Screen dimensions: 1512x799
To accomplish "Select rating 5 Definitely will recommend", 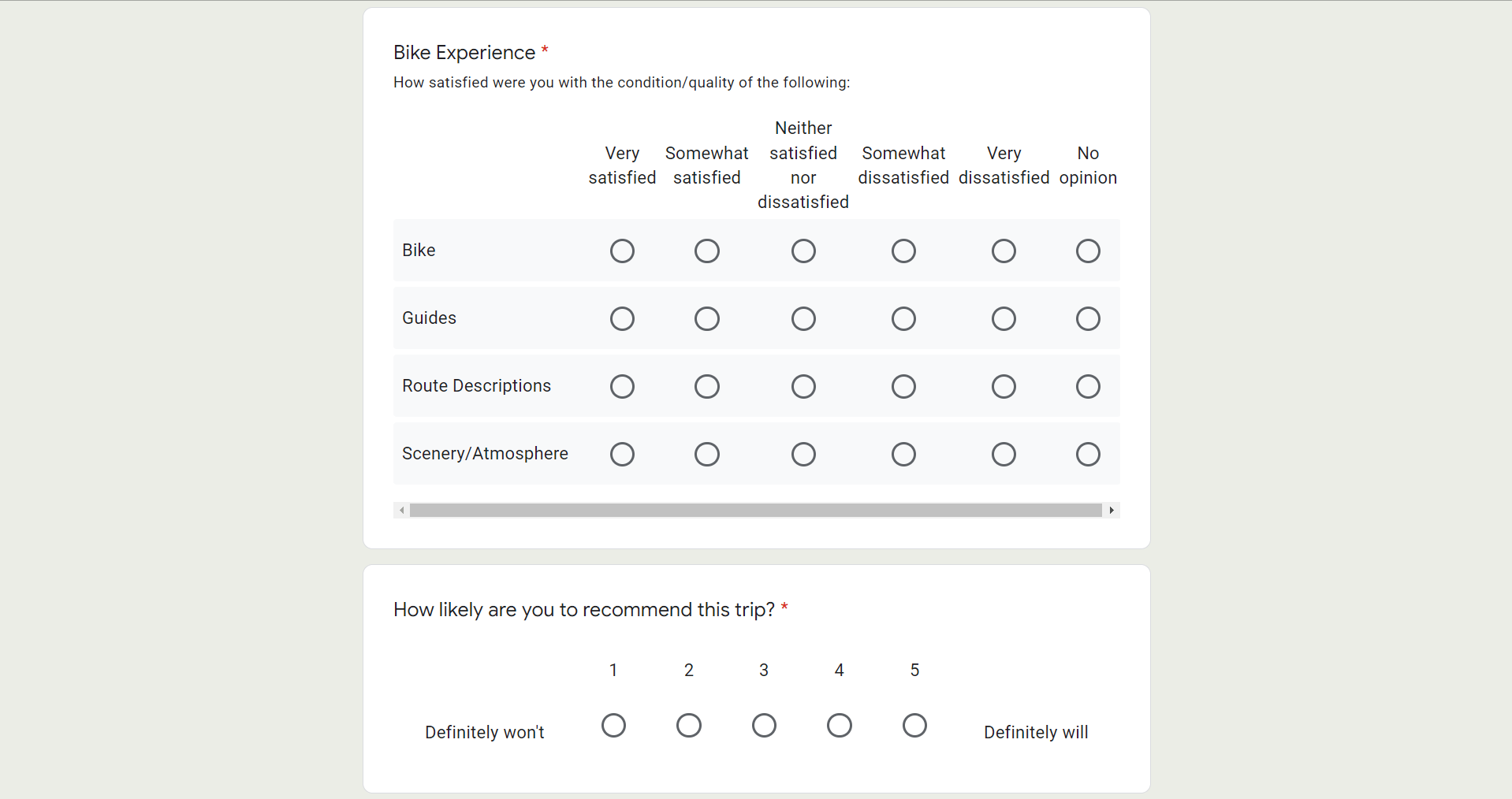I will tap(914, 725).
